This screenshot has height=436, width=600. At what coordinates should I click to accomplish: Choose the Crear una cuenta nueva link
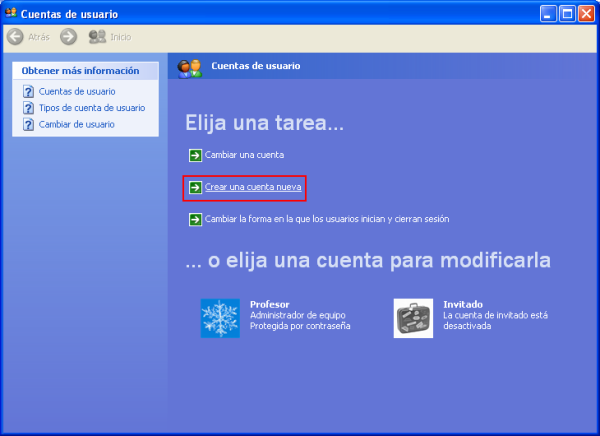click(x=252, y=187)
